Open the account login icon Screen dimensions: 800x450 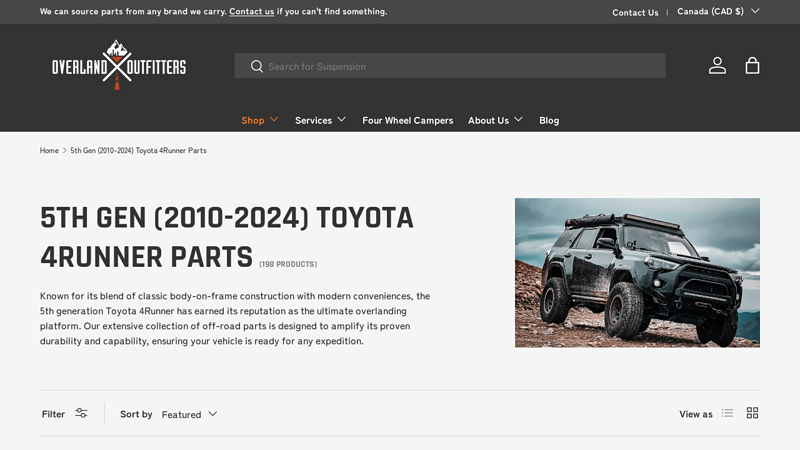coord(717,65)
